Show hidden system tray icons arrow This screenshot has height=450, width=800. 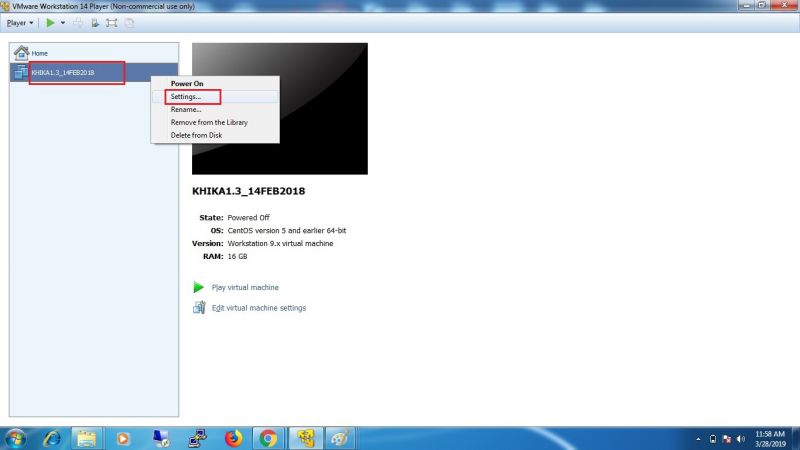[698, 439]
